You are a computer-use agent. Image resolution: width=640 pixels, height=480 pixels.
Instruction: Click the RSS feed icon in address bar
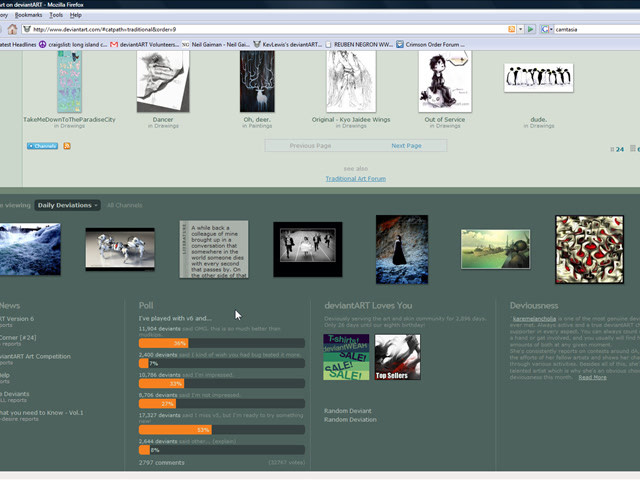click(511, 29)
